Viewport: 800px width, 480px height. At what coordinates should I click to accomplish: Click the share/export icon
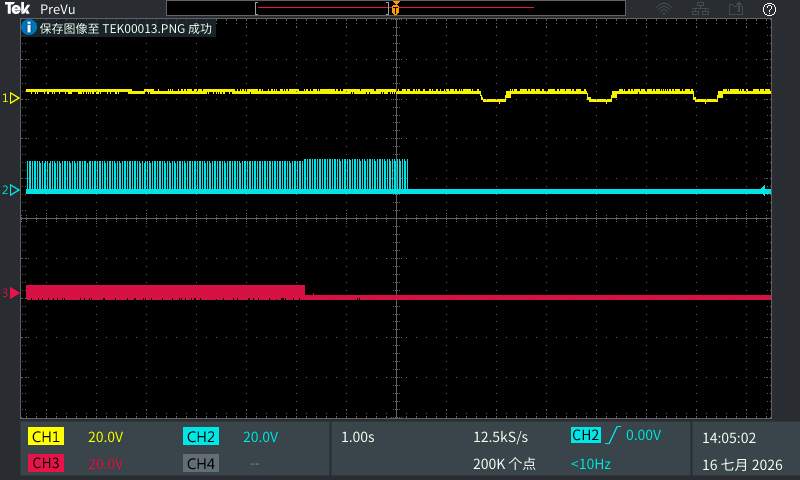point(735,9)
